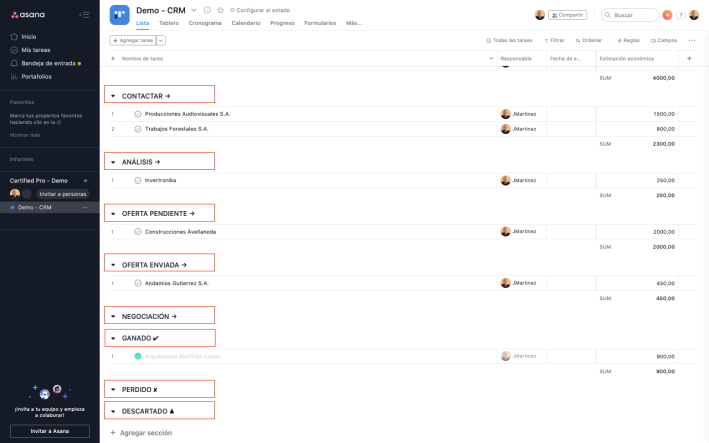
Task: Add a column with plus icon in header
Action: 689,58
